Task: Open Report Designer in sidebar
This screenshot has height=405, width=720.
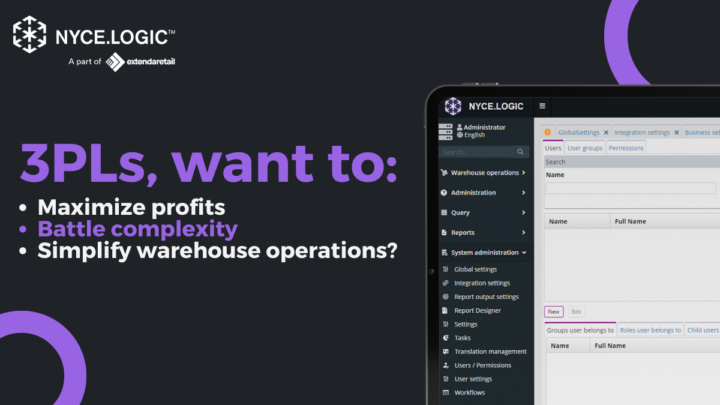Action: [x=478, y=311]
